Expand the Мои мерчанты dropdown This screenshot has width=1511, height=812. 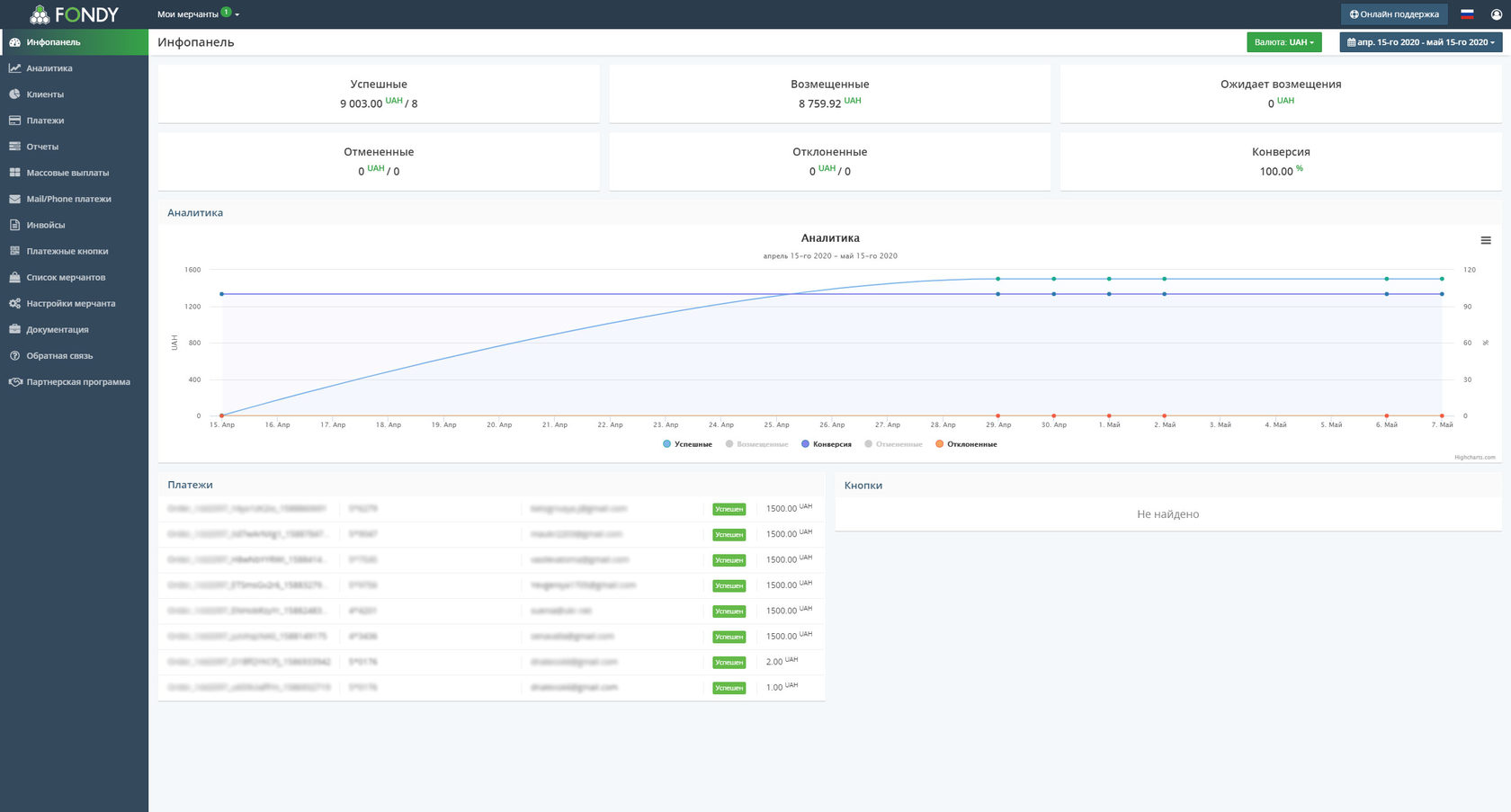198,14
